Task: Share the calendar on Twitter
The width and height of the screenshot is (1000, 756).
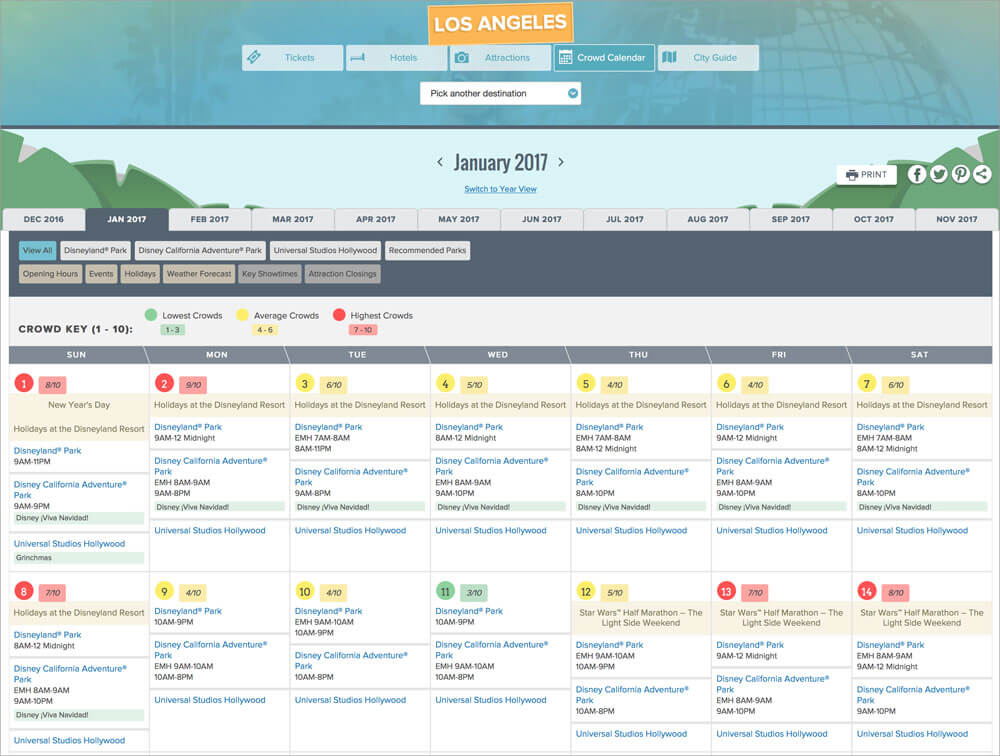Action: (x=938, y=173)
